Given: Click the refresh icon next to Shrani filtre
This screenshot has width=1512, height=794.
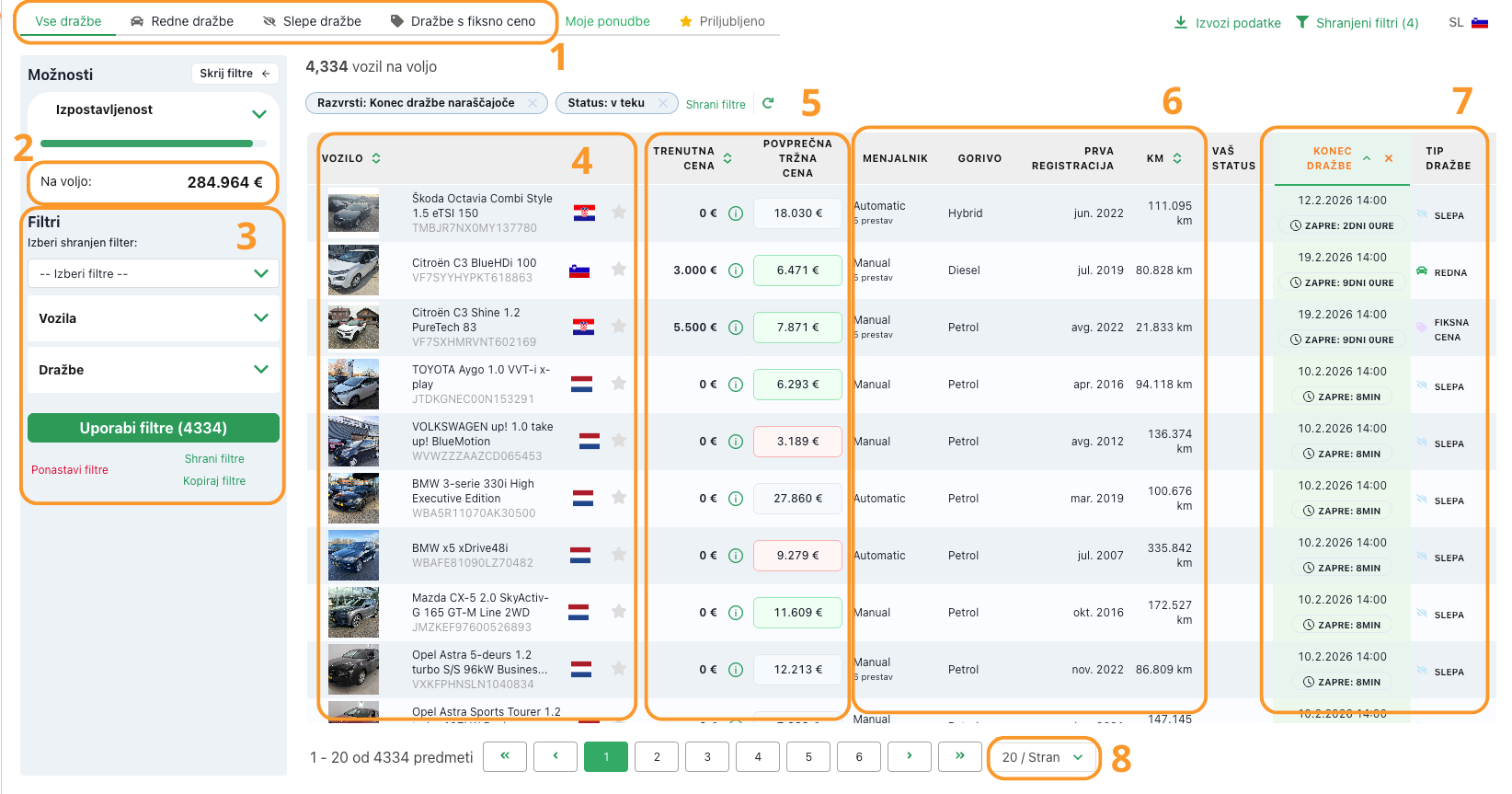Looking at the screenshot, I should [768, 103].
